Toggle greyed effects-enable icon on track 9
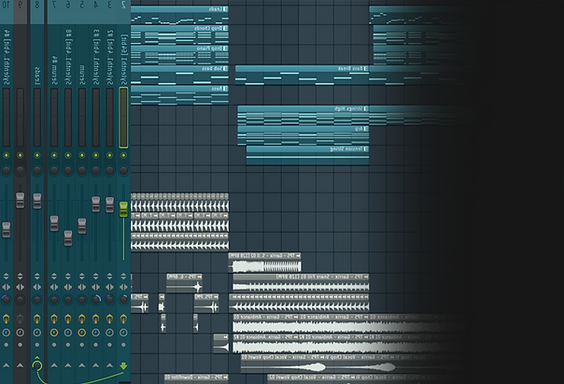This screenshot has height=384, width=564. (20, 318)
